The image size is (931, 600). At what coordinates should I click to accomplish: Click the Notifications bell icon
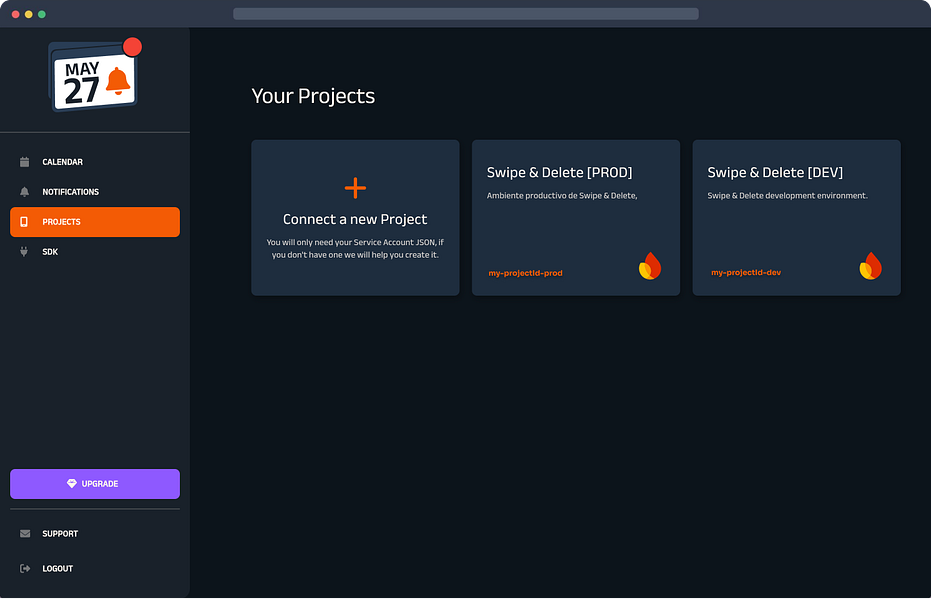pyautogui.click(x=23, y=192)
